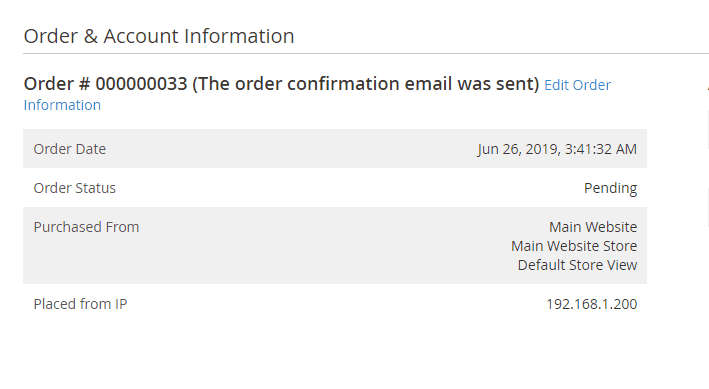Click the blue 'Information' link text

[62, 105]
